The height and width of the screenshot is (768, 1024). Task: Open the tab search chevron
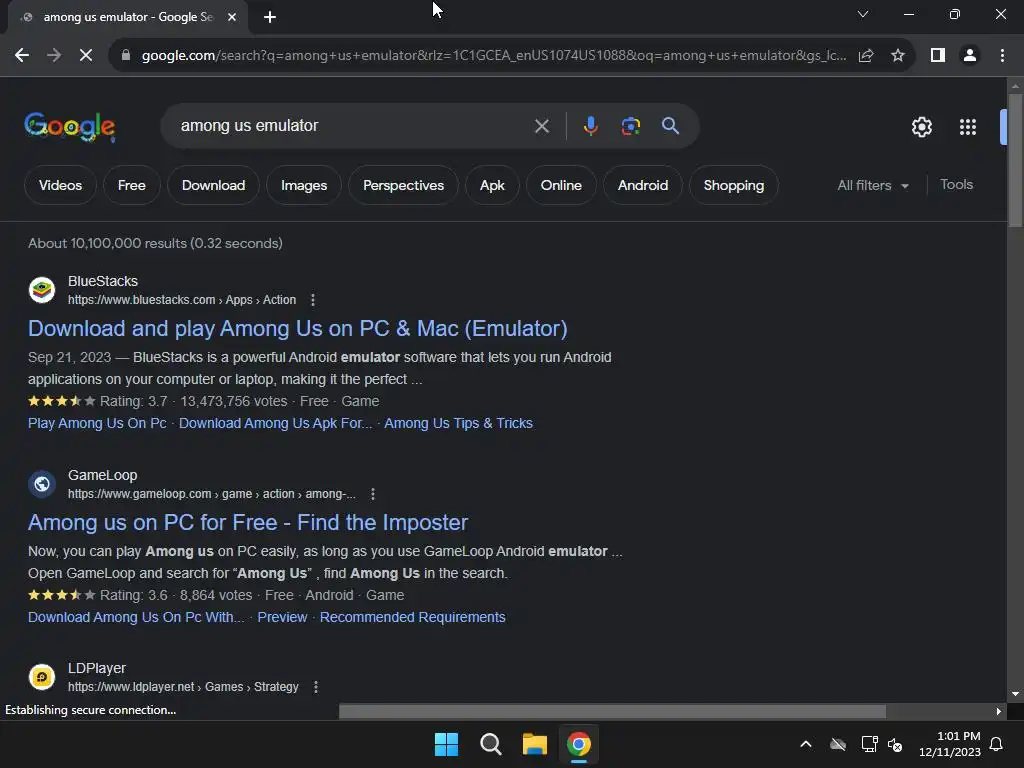(863, 14)
